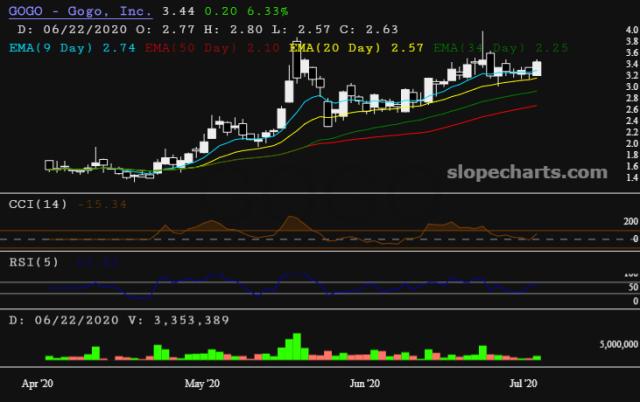This screenshot has width=640, height=402.
Task: Click the Apr '20 date axis label
Action: click(x=39, y=383)
